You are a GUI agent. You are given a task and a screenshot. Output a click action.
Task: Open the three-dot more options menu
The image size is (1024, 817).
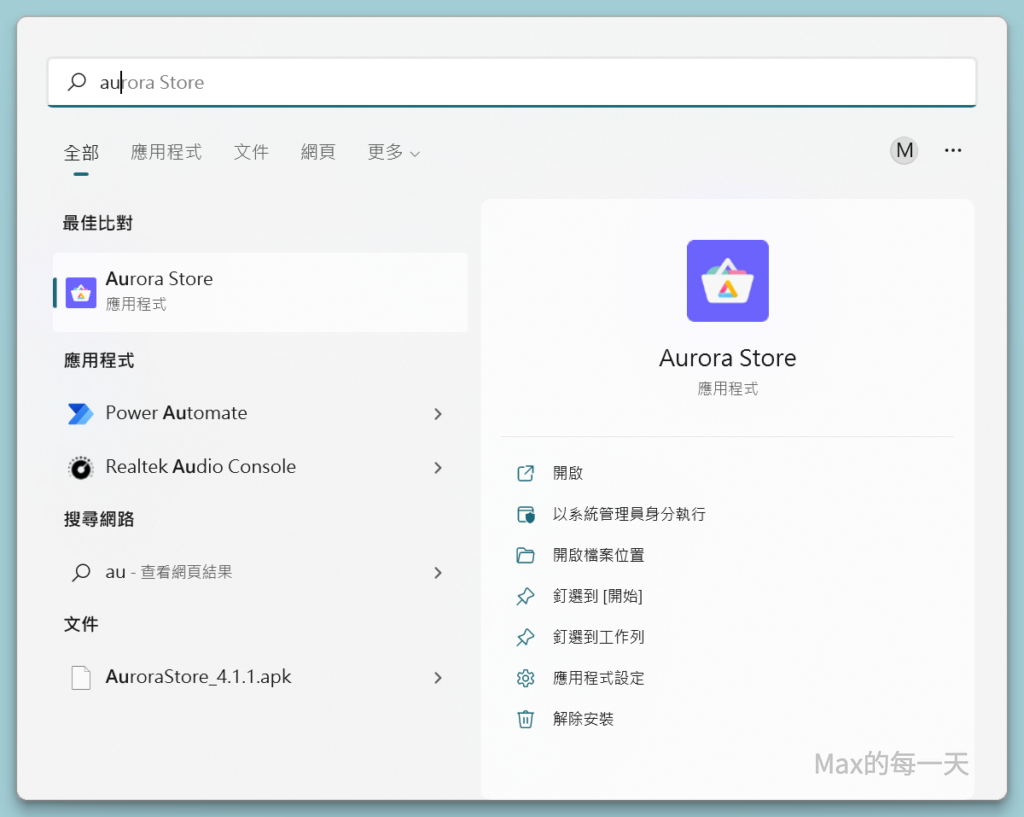tap(953, 151)
